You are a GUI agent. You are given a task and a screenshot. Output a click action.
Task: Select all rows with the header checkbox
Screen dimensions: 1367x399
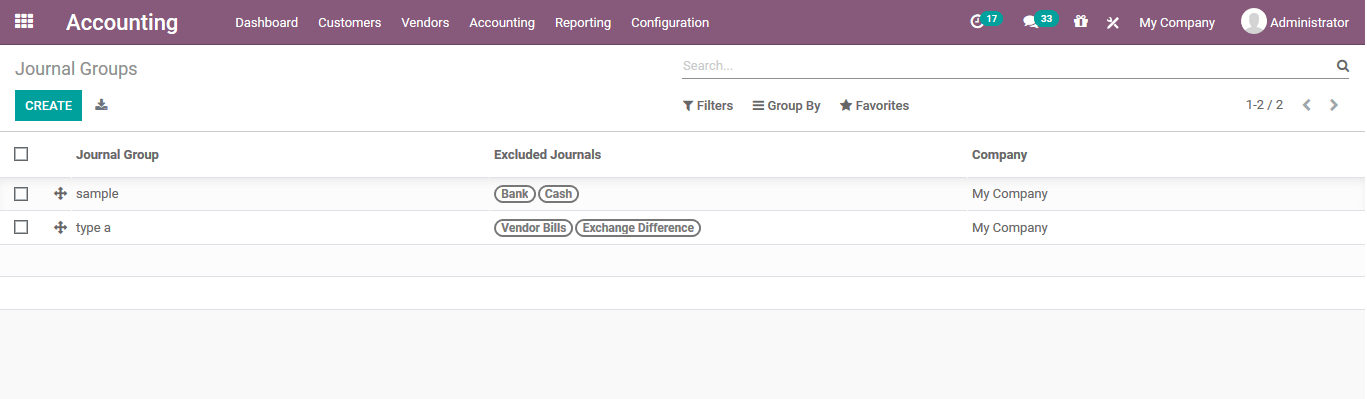(21, 154)
